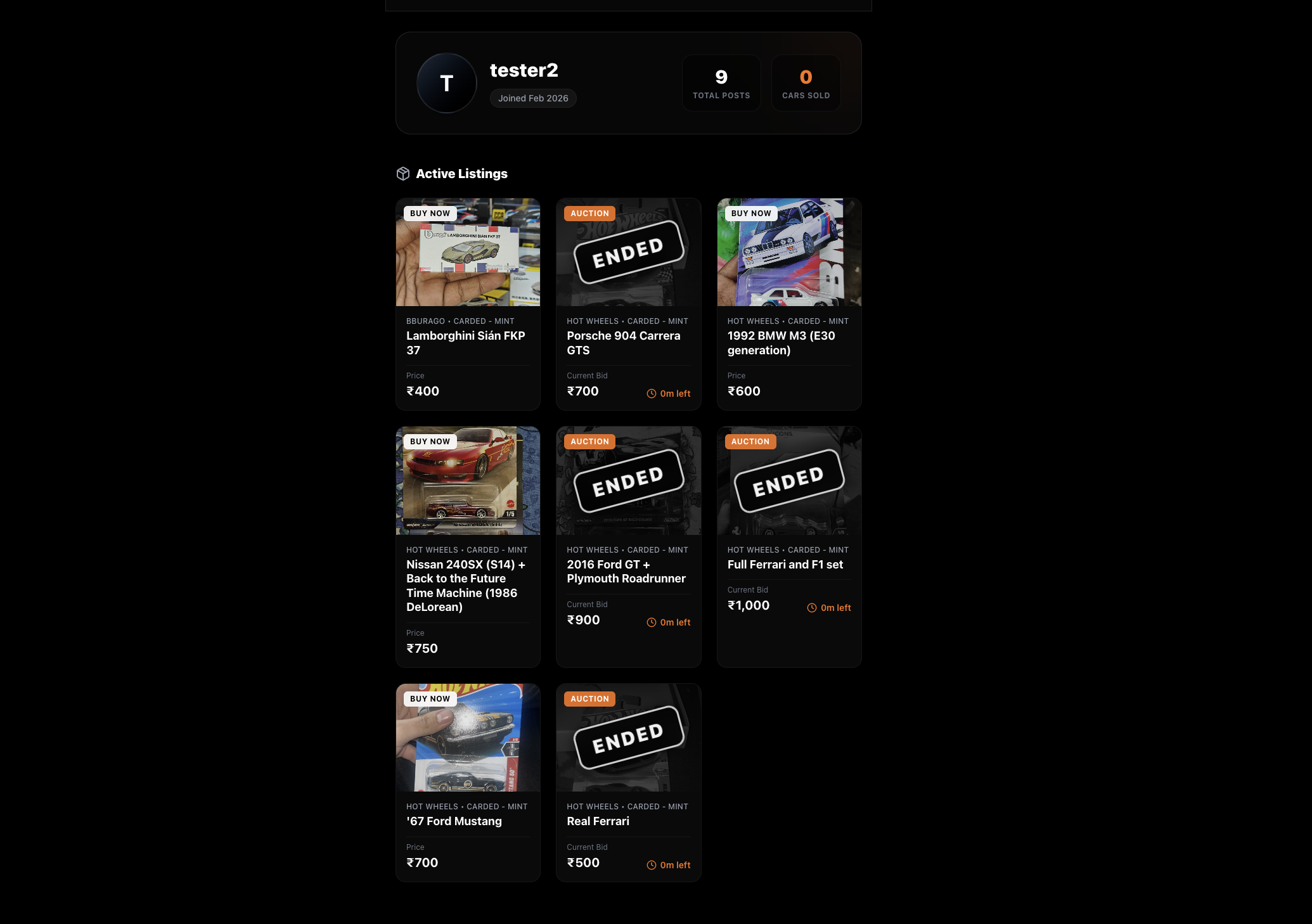Select the Cars Sold stat box
The image size is (1312, 924).
(806, 83)
